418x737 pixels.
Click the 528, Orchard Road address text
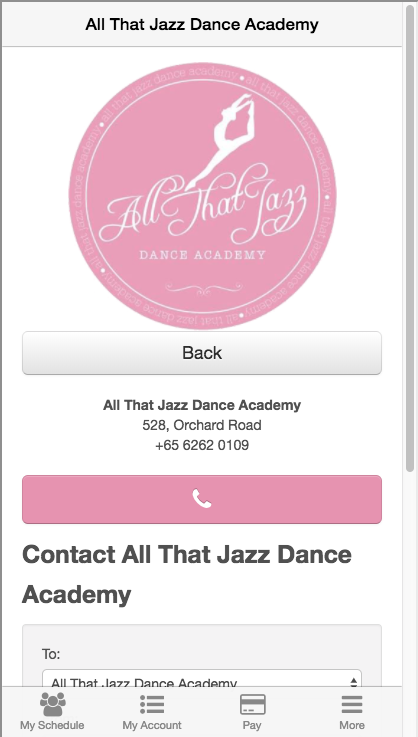202,425
